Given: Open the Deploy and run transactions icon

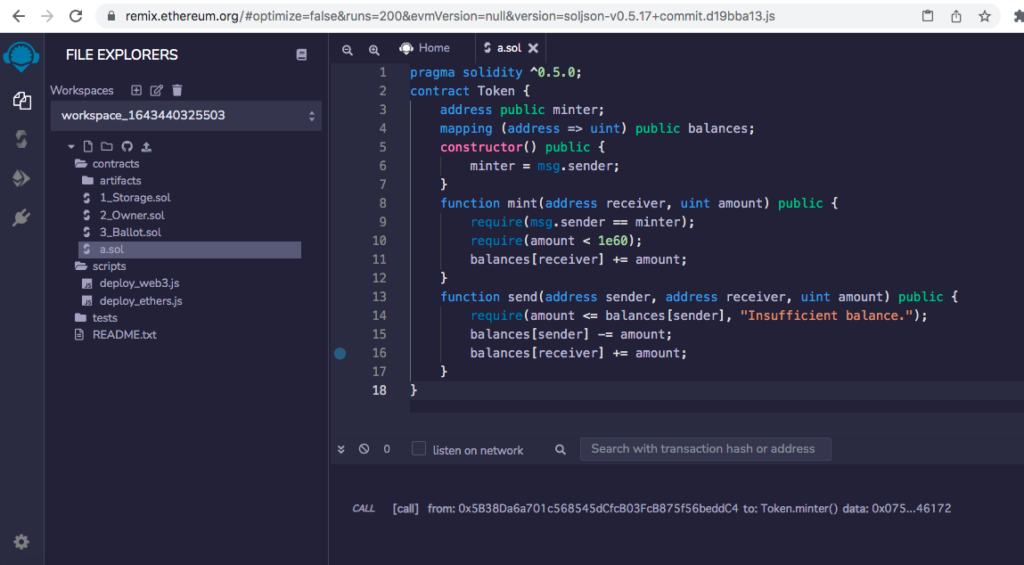Looking at the screenshot, I should pos(22,178).
